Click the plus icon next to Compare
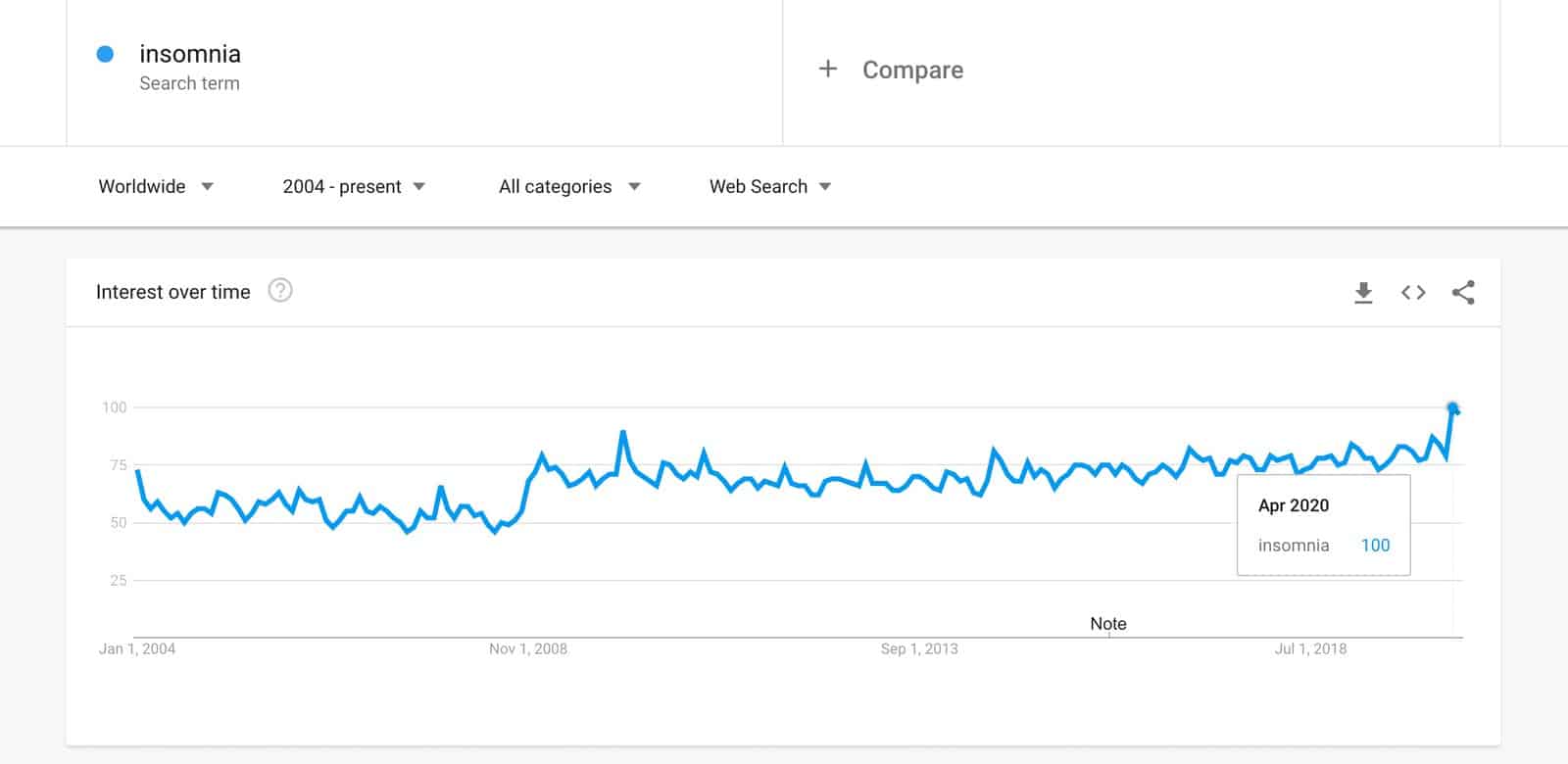The width and height of the screenshot is (1568, 764). (828, 69)
